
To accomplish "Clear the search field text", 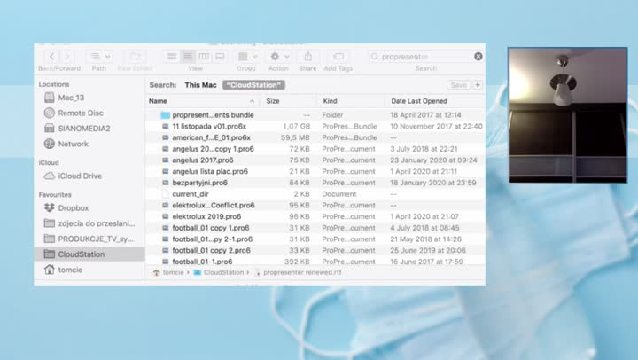I will [478, 56].
